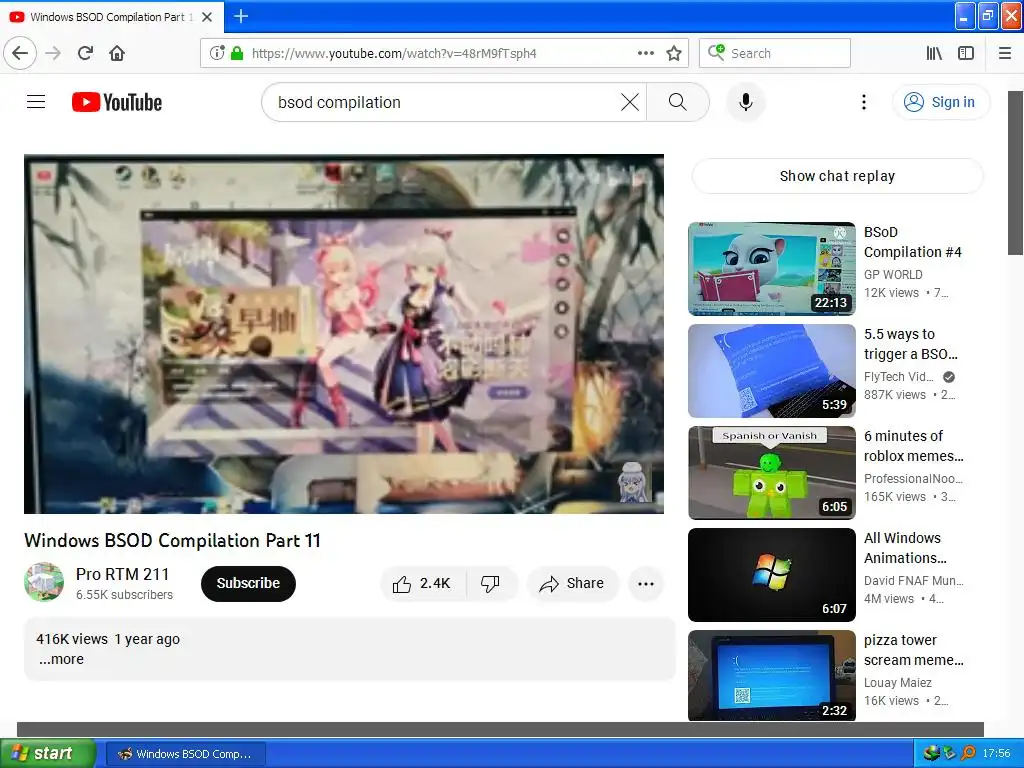Open the pizza tower scream meme thumbnail
Screen dimensions: 1024x768
pos(771,675)
